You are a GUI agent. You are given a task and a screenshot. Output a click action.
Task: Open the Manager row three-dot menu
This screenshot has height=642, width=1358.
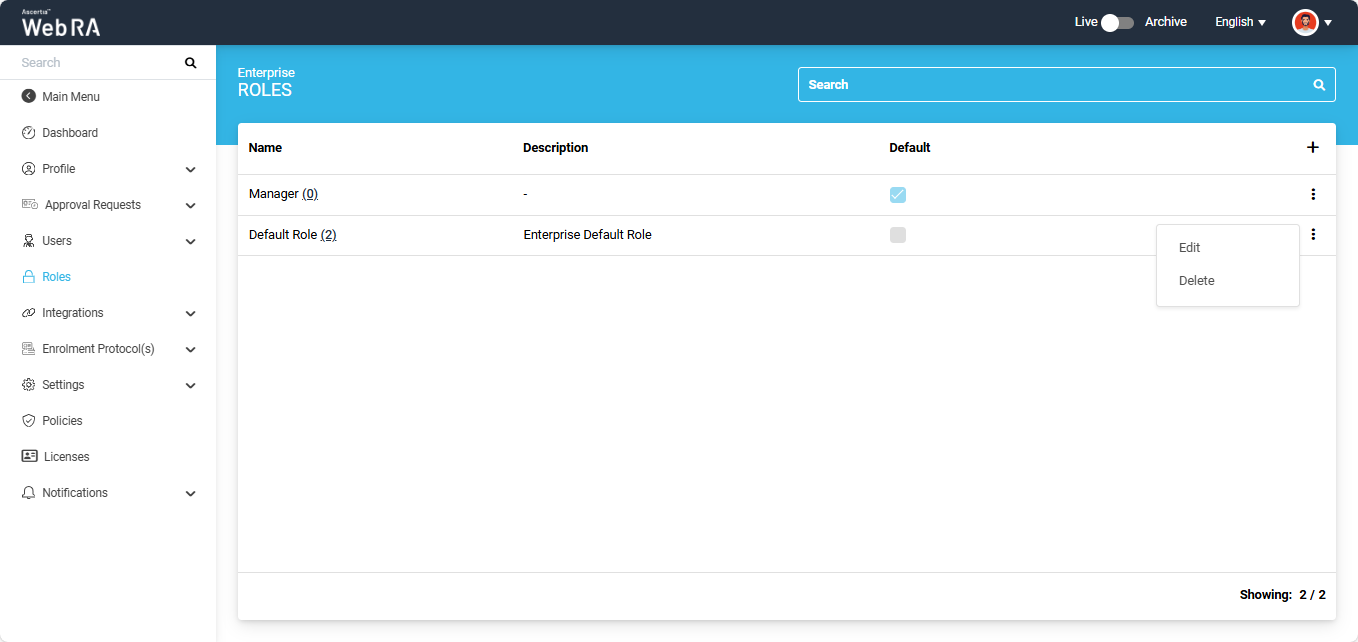(x=1313, y=195)
